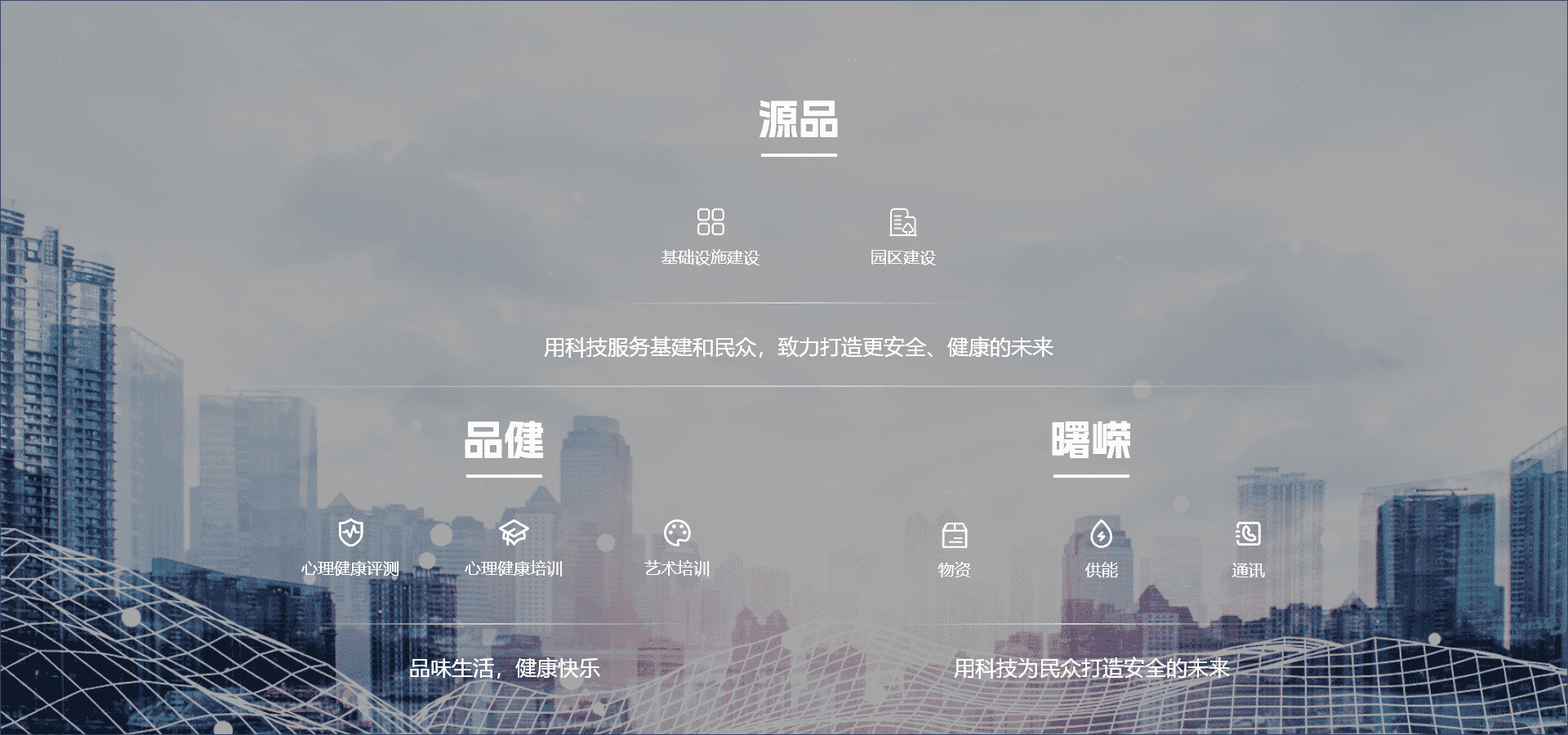Open the 供能 link
Image resolution: width=1568 pixels, height=735 pixels.
point(1101,570)
